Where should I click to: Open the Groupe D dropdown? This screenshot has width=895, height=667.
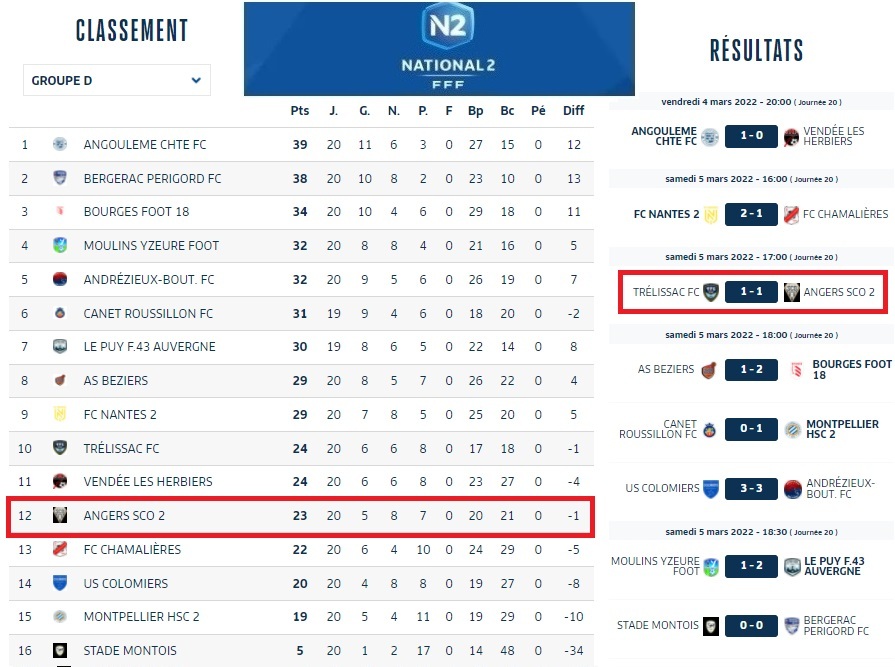[x=116, y=81]
